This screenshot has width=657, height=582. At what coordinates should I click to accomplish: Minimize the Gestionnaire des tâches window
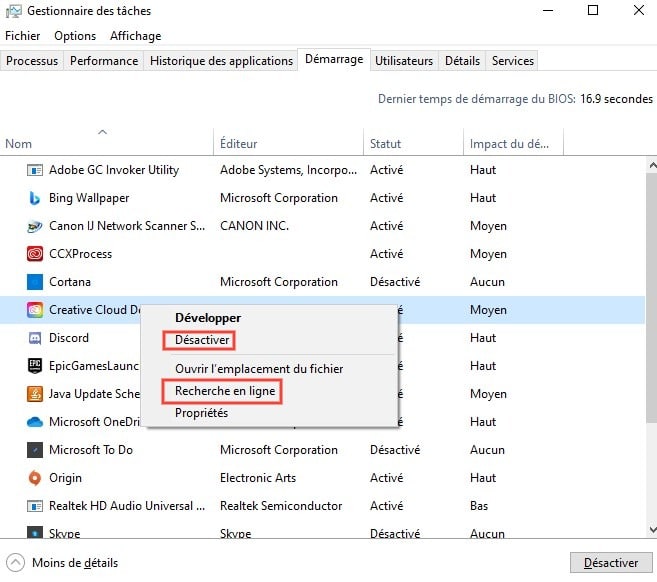548,10
